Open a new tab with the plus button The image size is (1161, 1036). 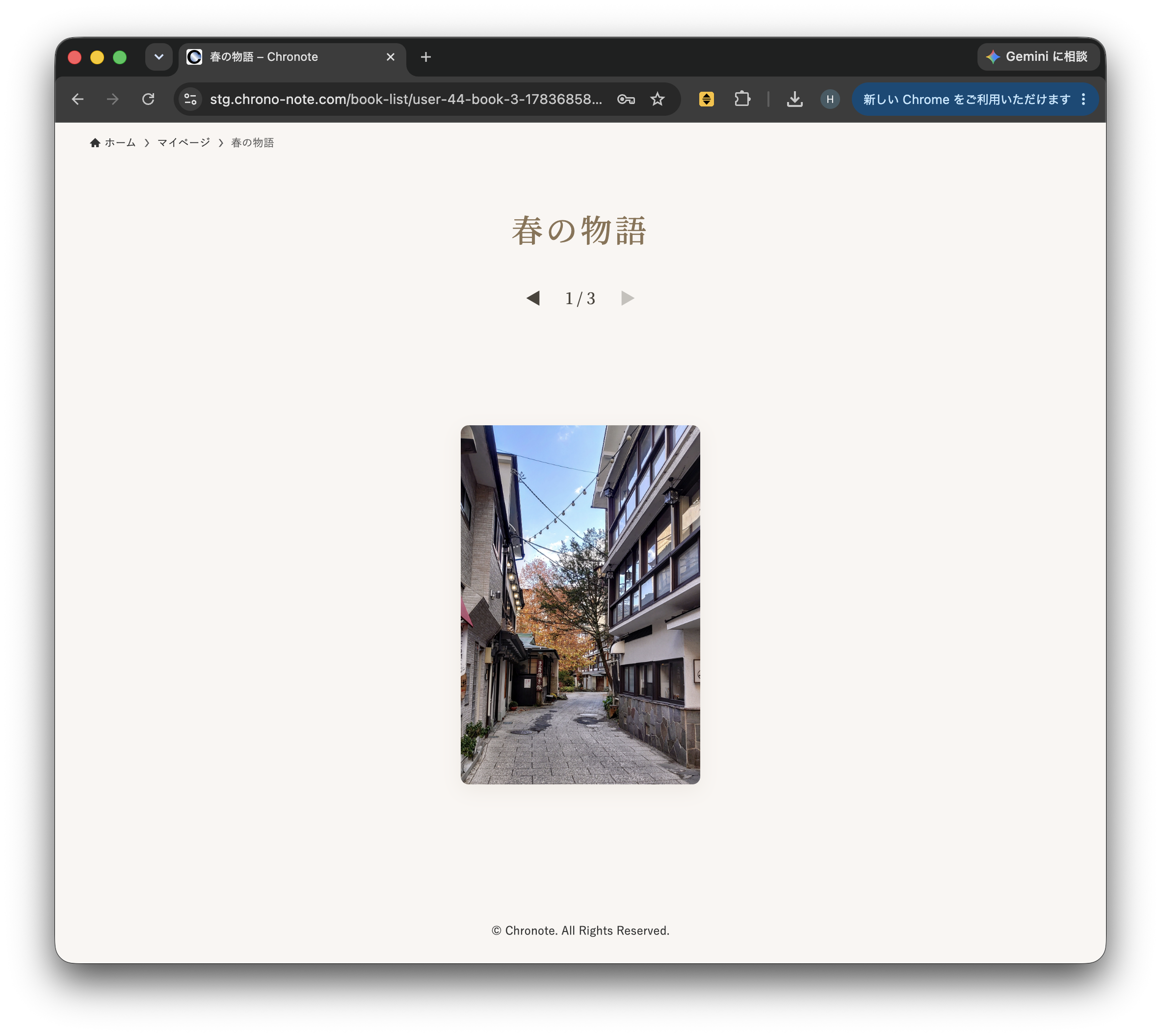425,57
